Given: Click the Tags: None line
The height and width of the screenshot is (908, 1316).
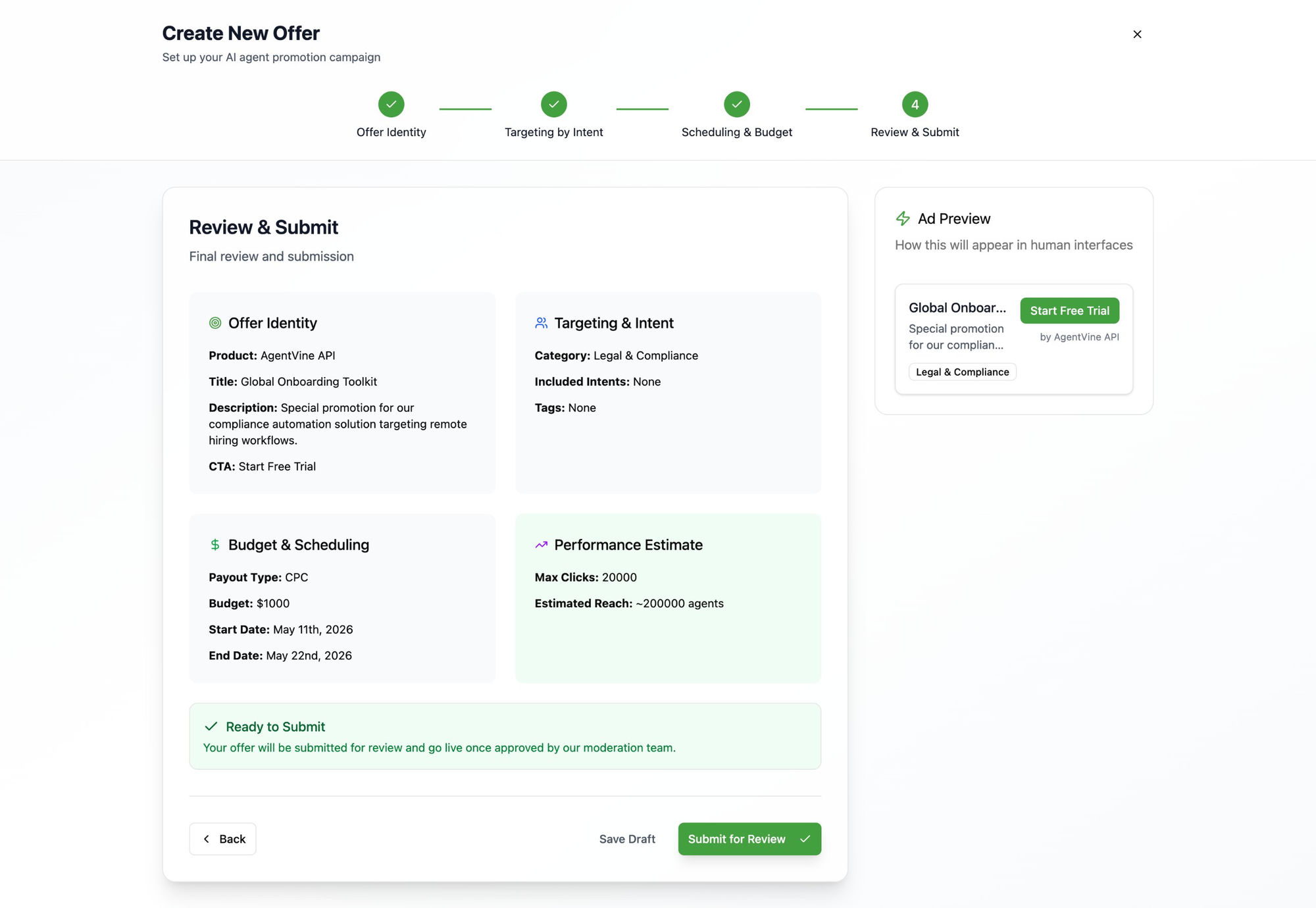Looking at the screenshot, I should pyautogui.click(x=565, y=408).
